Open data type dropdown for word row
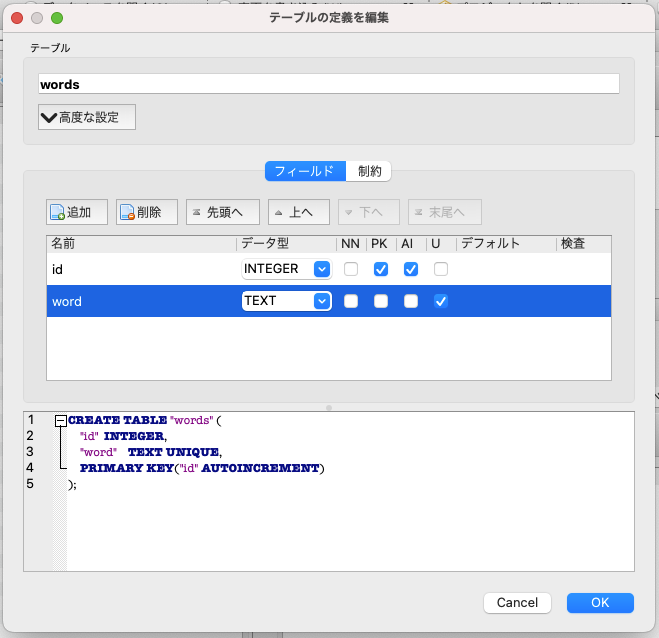Viewport: 659px width, 638px height. [x=322, y=301]
